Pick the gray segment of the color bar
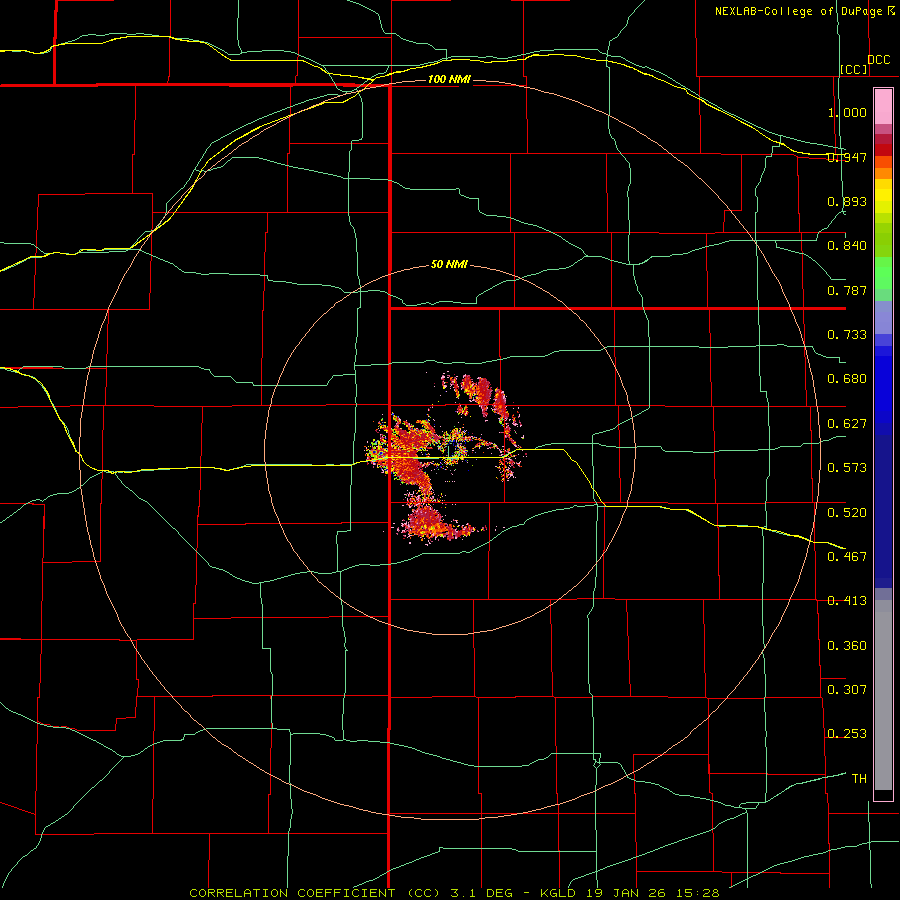Screen dimensions: 900x900 pos(883,695)
